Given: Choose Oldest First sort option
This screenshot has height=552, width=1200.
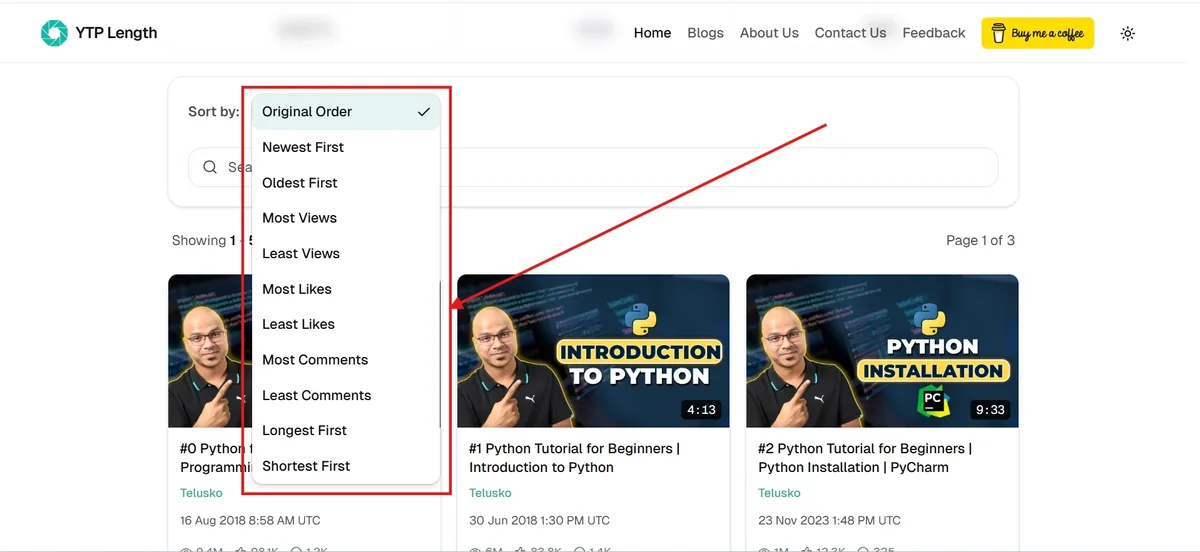Looking at the screenshot, I should [x=345, y=183].
